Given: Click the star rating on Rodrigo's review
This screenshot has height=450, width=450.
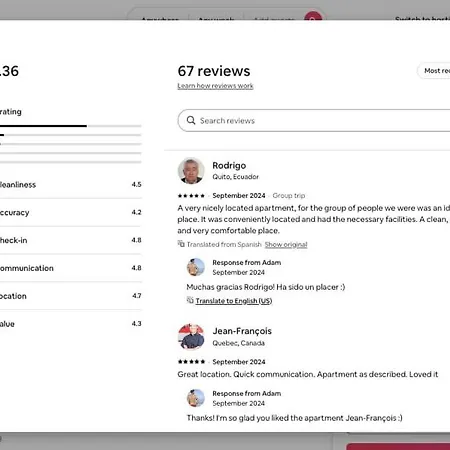Looking at the screenshot, I should pos(191,196).
